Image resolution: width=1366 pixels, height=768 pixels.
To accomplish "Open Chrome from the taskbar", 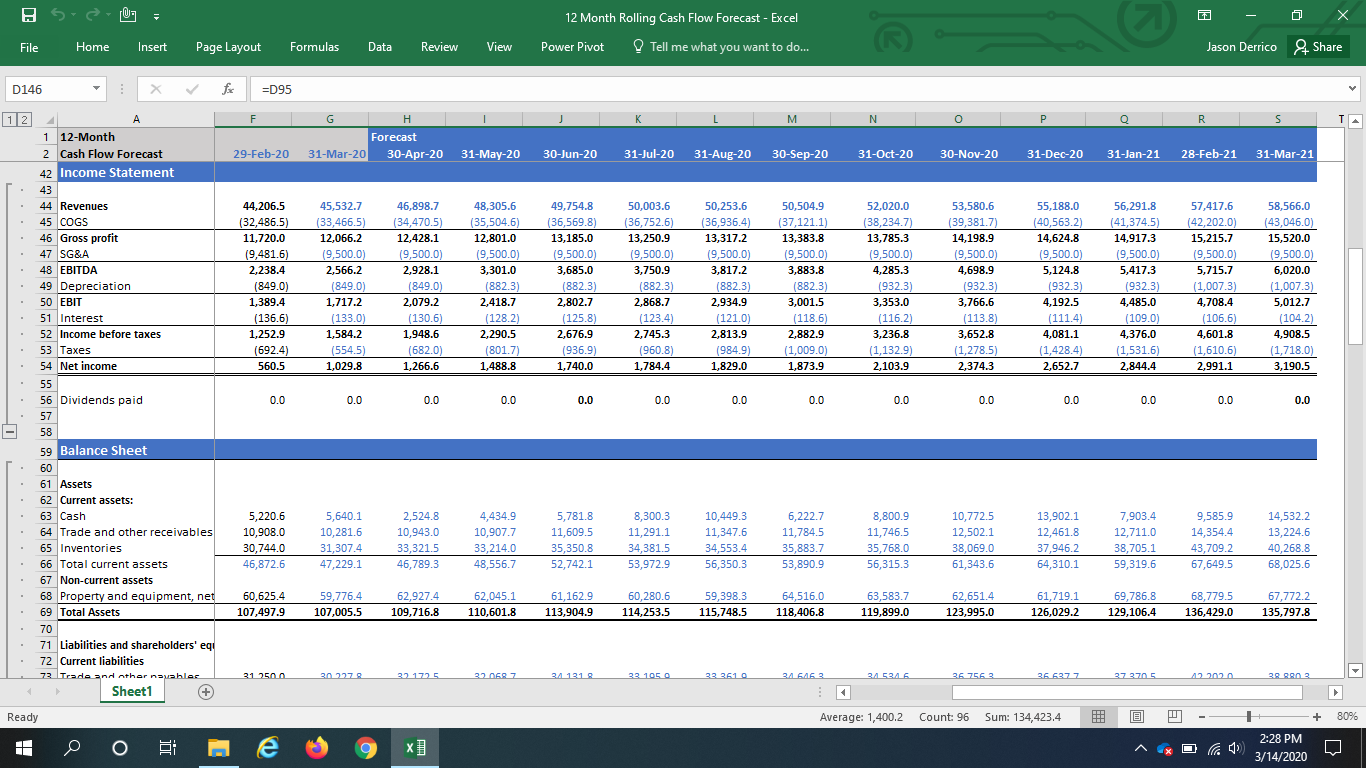I will [366, 748].
